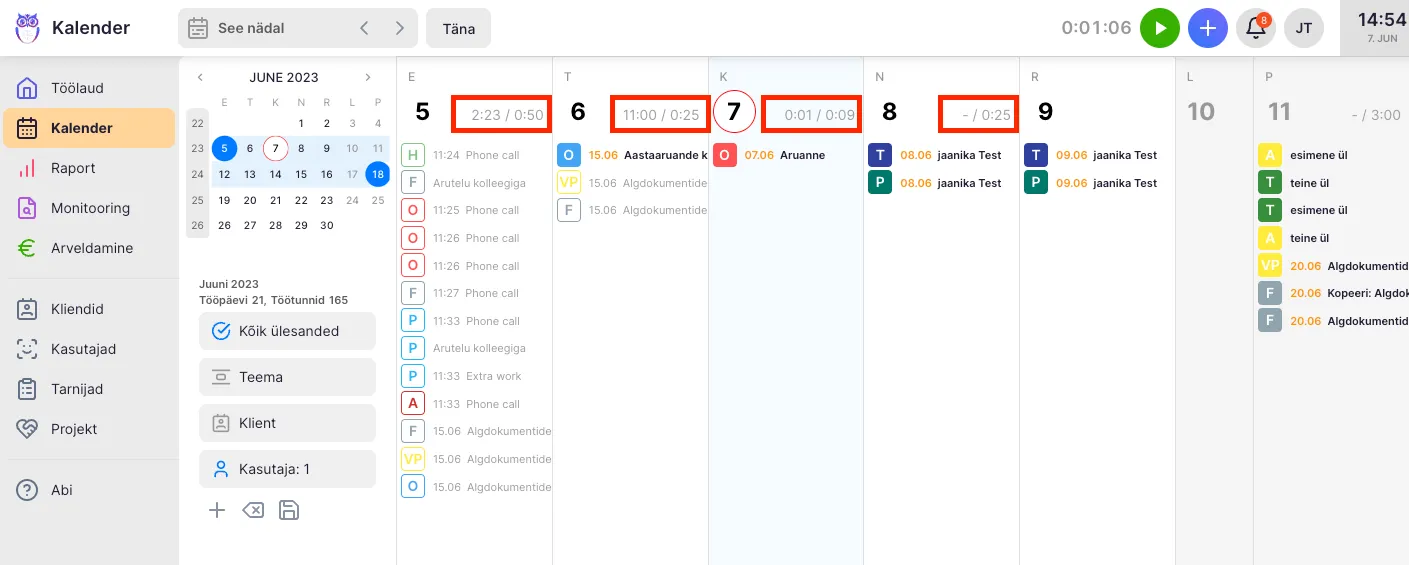Add a new filter with plus icon
1409x565 pixels.
(x=217, y=511)
